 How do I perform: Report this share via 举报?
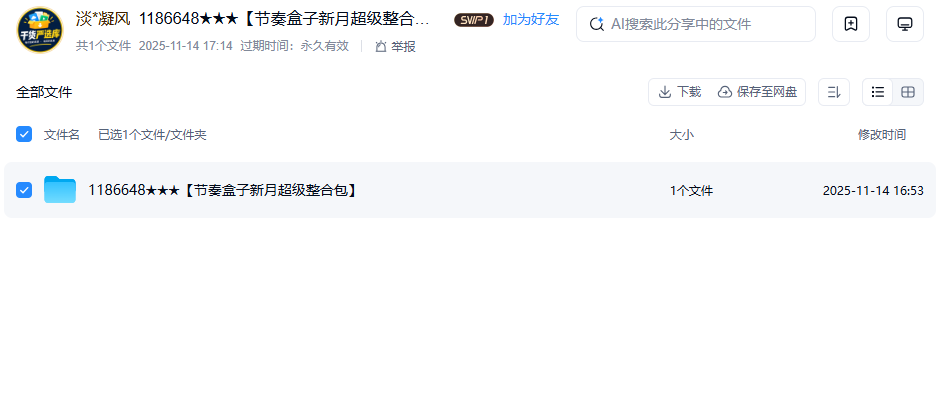pos(395,47)
